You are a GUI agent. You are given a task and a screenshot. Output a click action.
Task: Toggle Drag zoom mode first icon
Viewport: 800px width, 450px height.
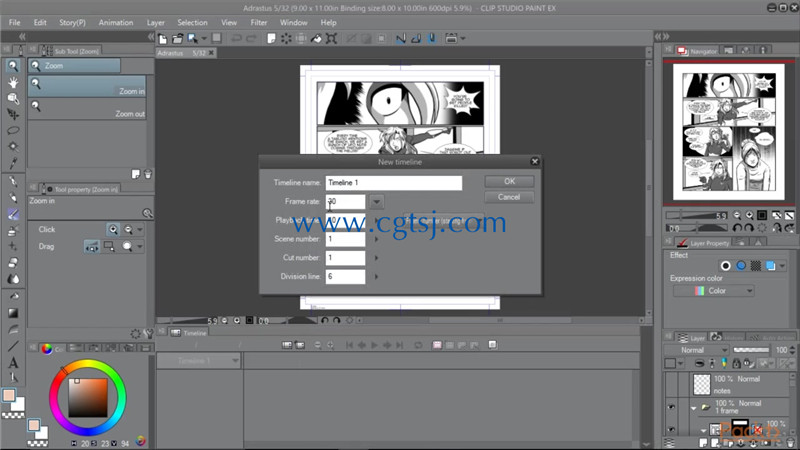click(x=92, y=247)
